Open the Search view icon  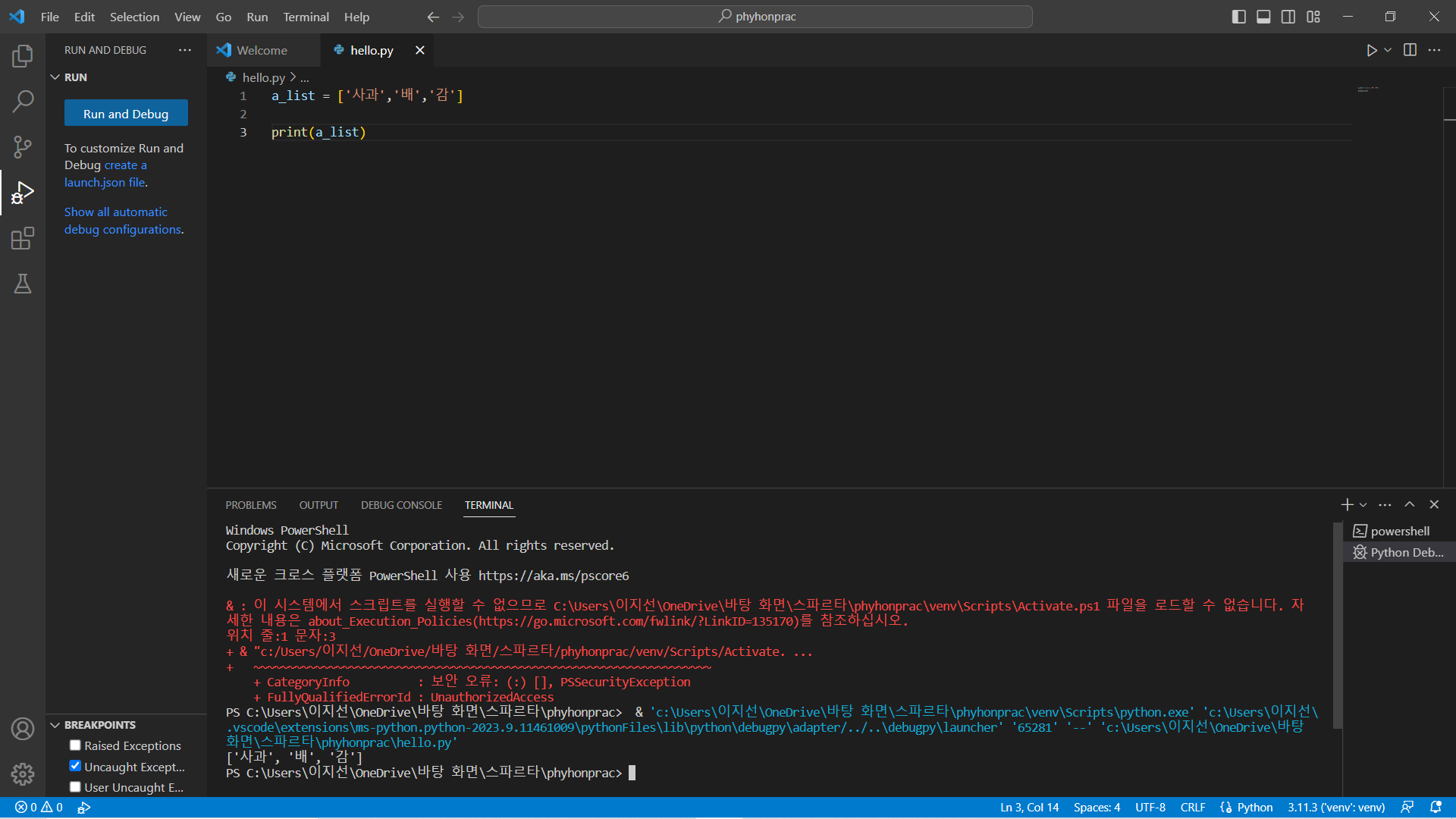[23, 101]
